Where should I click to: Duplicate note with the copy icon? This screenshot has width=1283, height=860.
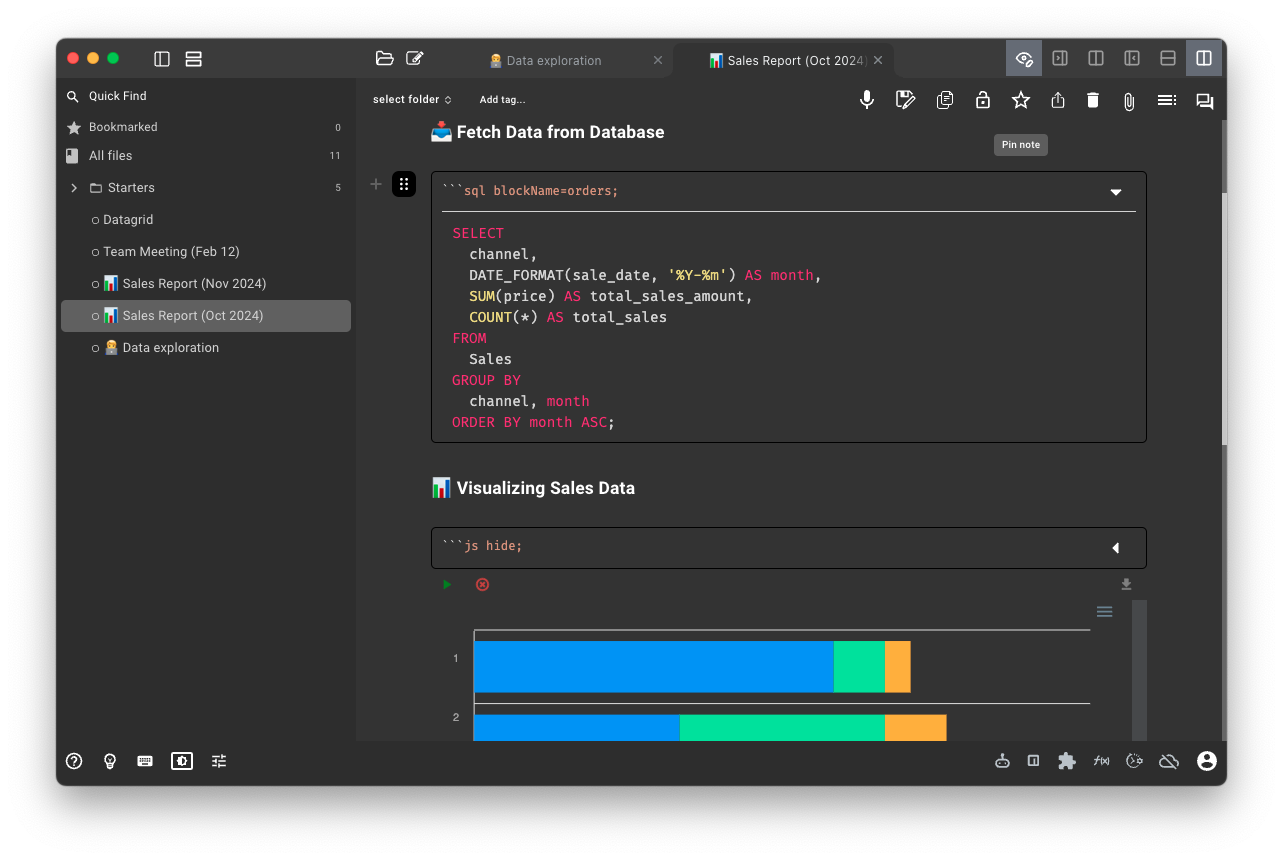944,100
